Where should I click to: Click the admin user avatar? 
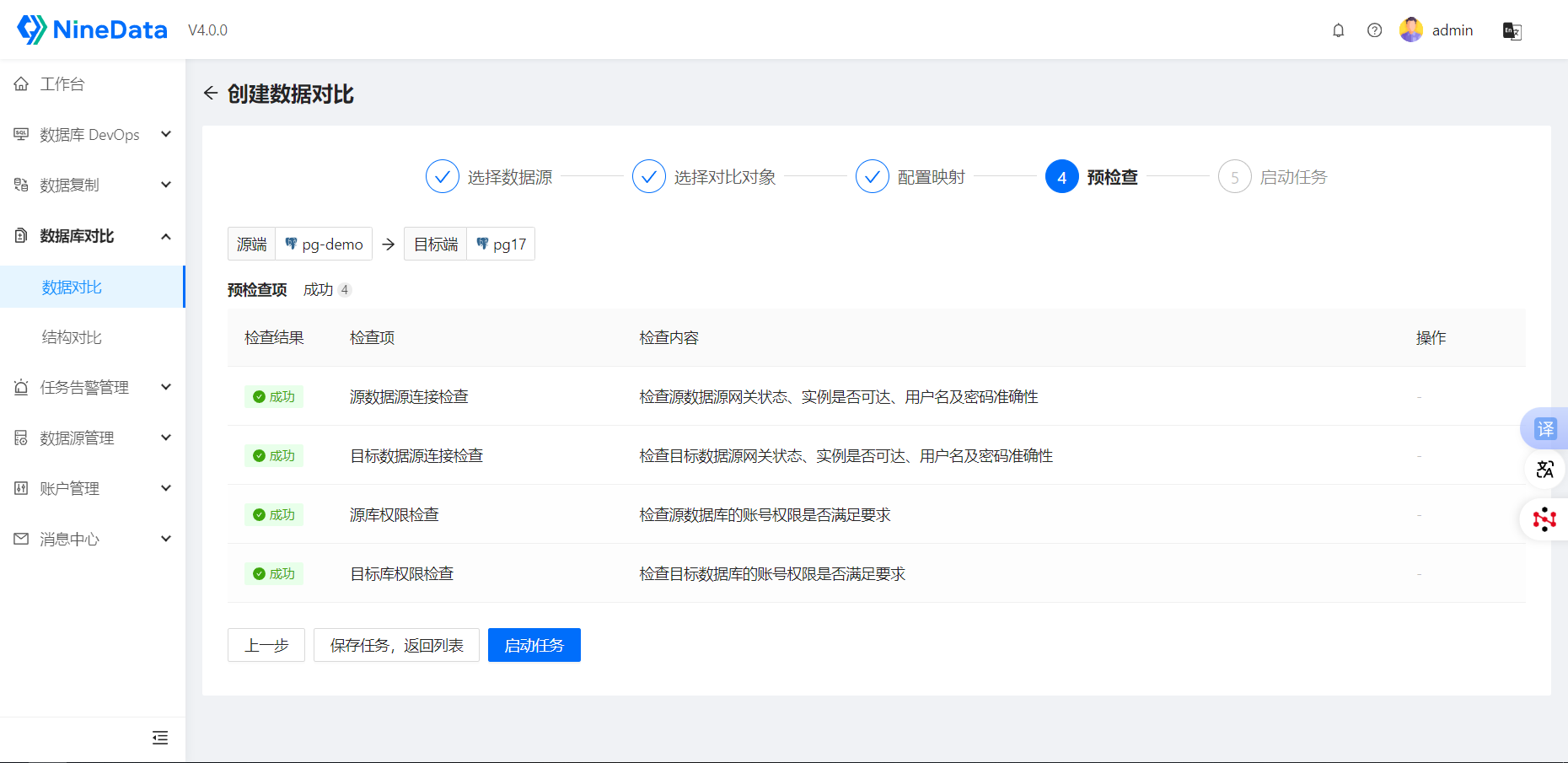pyautogui.click(x=1411, y=30)
